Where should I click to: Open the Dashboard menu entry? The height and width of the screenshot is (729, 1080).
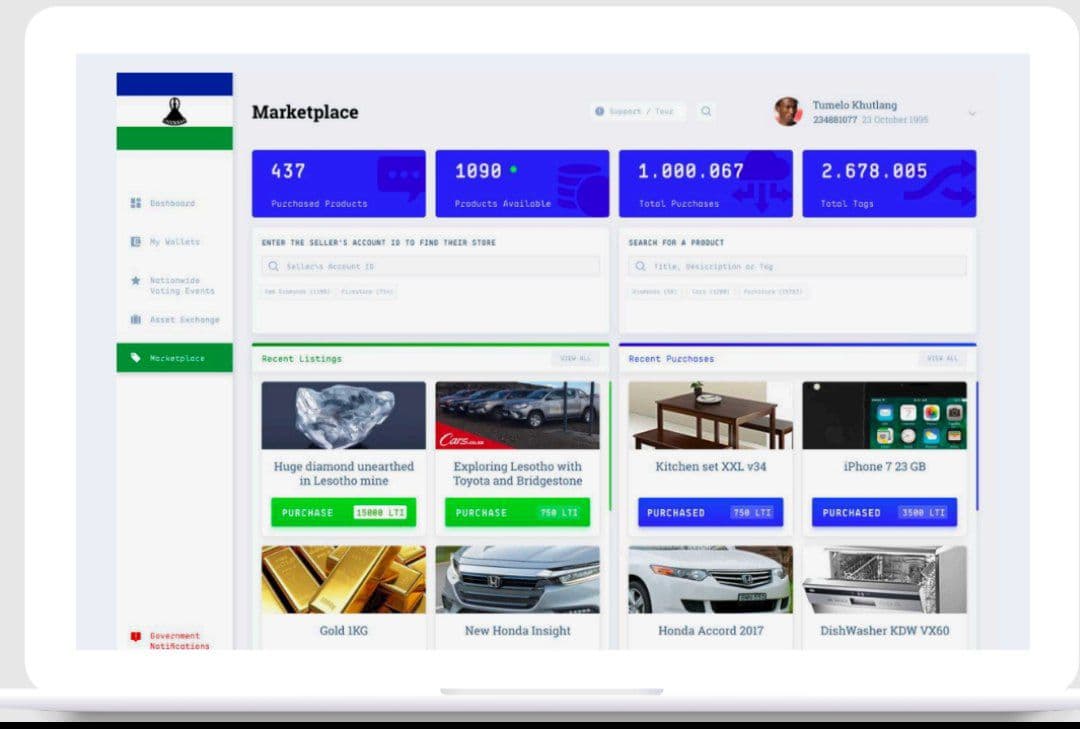172,203
